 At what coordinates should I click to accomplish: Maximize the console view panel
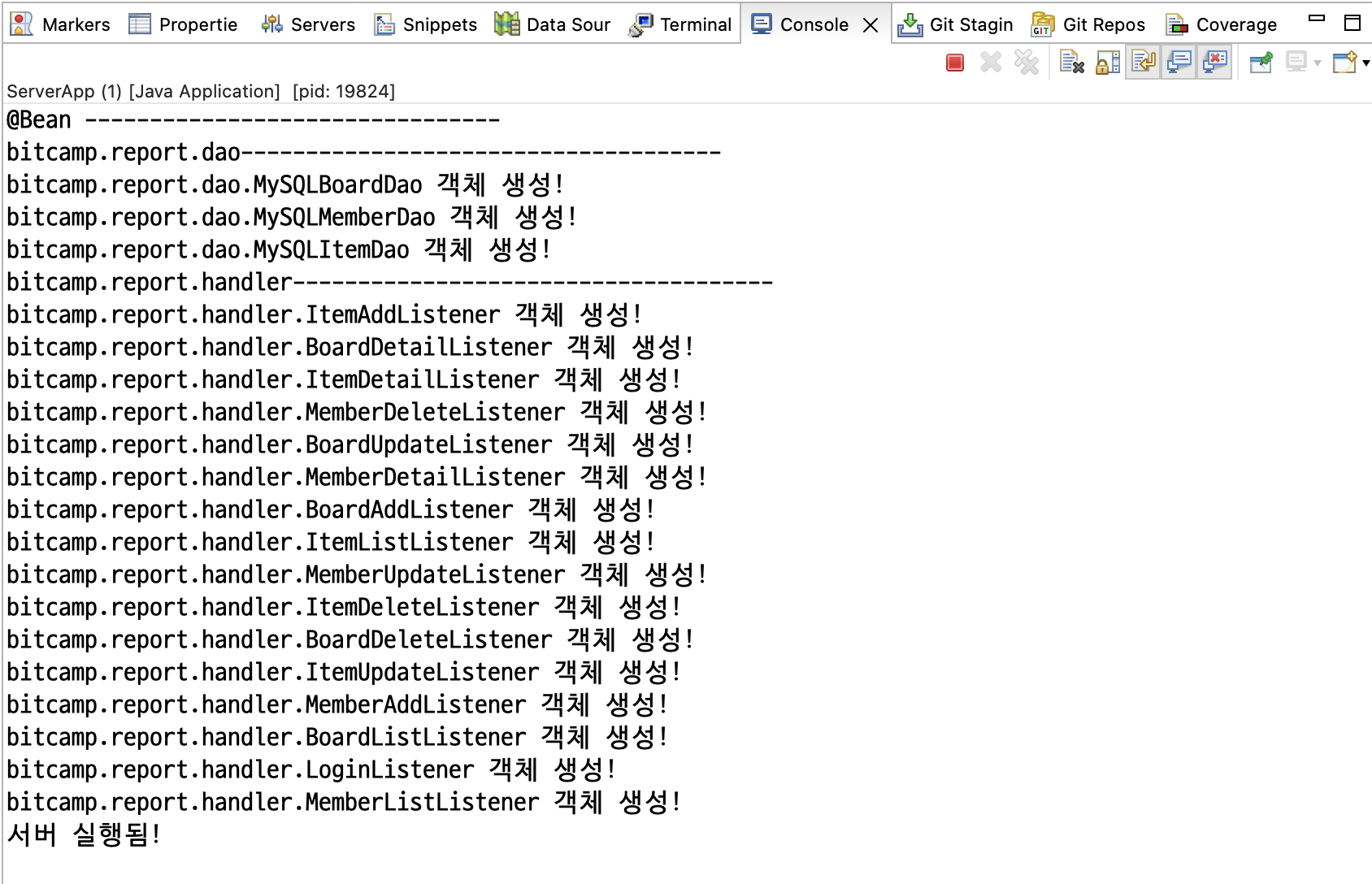(x=1352, y=22)
